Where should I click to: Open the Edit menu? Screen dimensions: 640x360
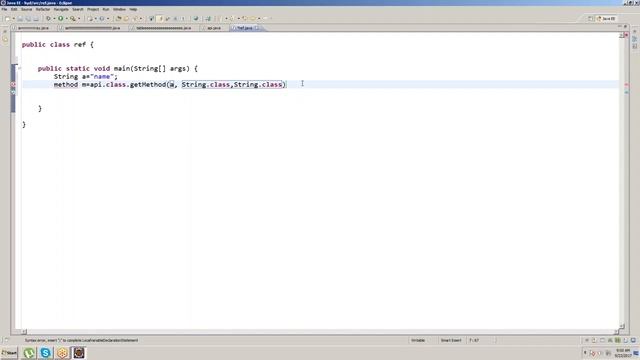14,9
